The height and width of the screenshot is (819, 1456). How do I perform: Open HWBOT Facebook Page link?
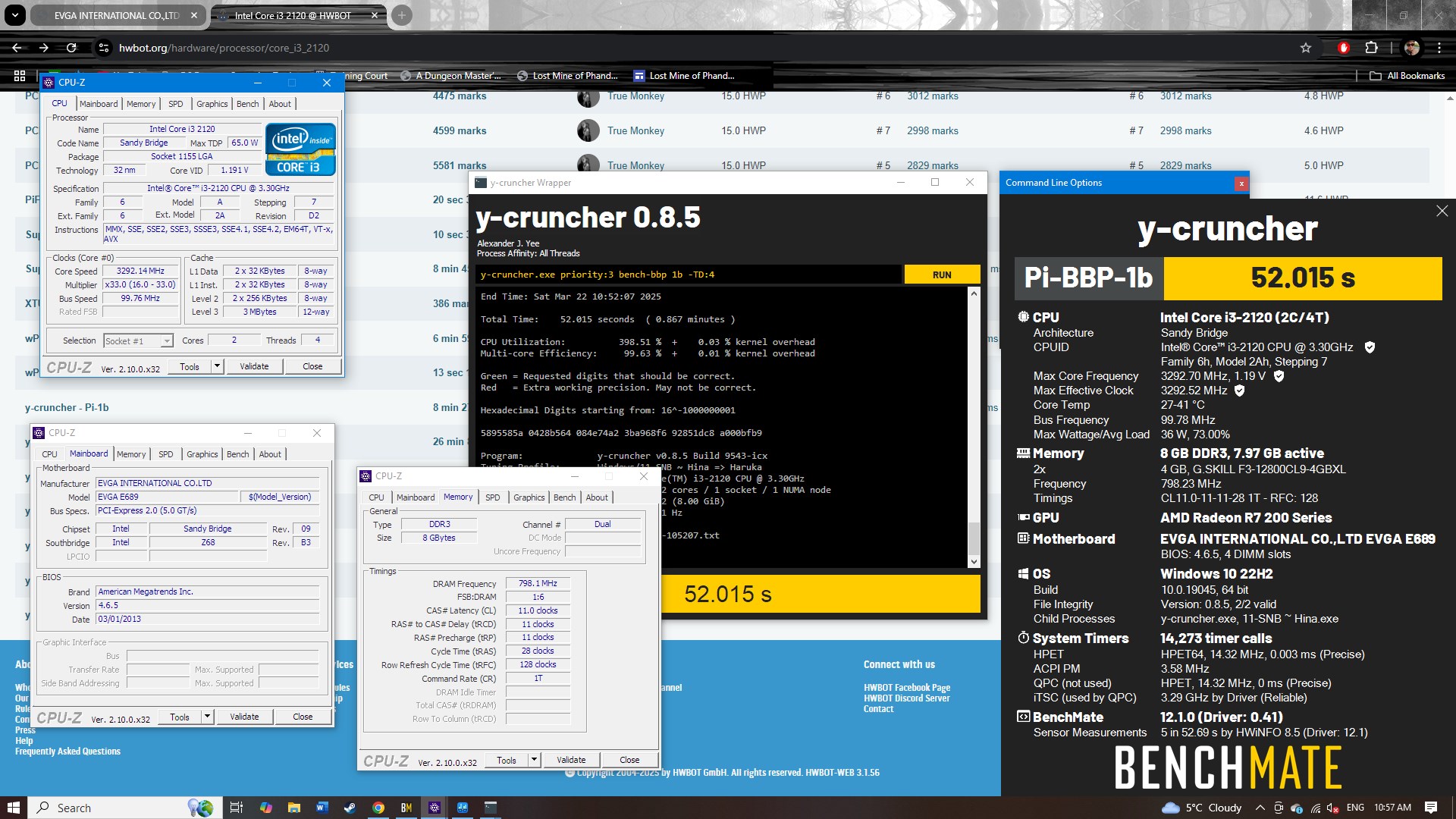tap(906, 688)
